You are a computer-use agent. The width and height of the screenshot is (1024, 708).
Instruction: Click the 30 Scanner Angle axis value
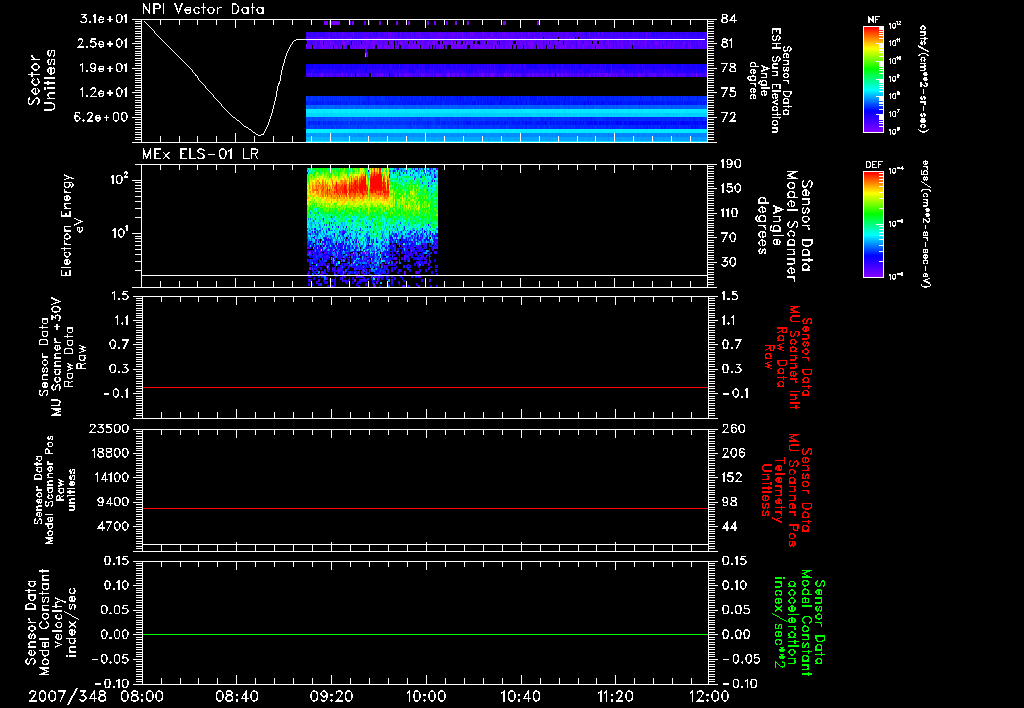[x=728, y=263]
